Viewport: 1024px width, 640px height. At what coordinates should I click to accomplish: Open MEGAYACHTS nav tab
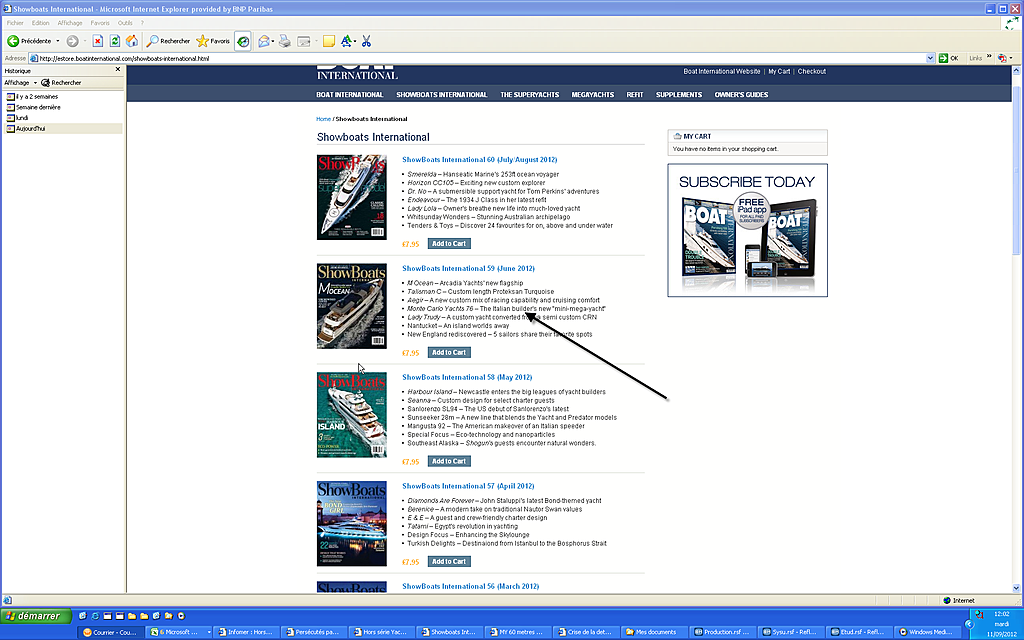point(592,95)
